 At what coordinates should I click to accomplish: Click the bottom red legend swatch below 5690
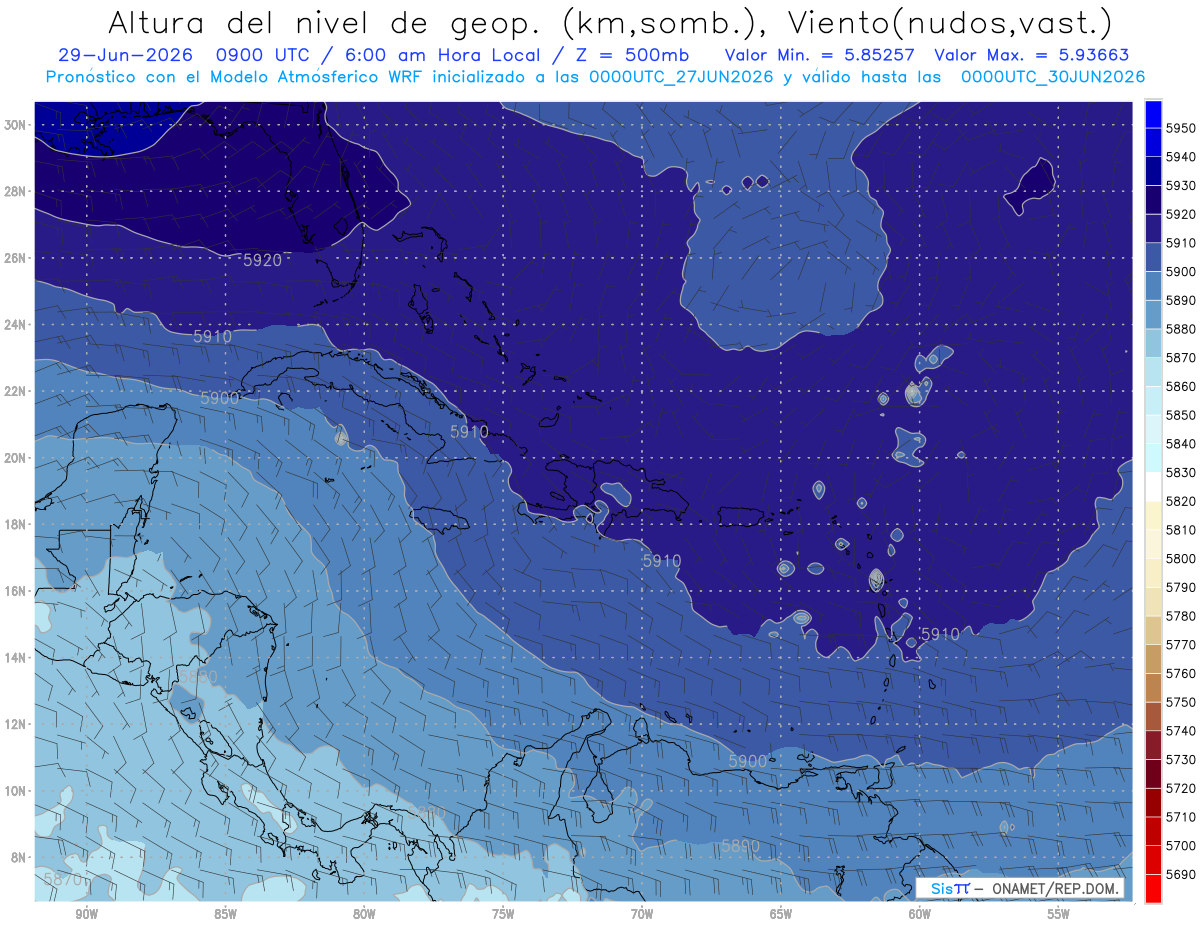[1153, 888]
